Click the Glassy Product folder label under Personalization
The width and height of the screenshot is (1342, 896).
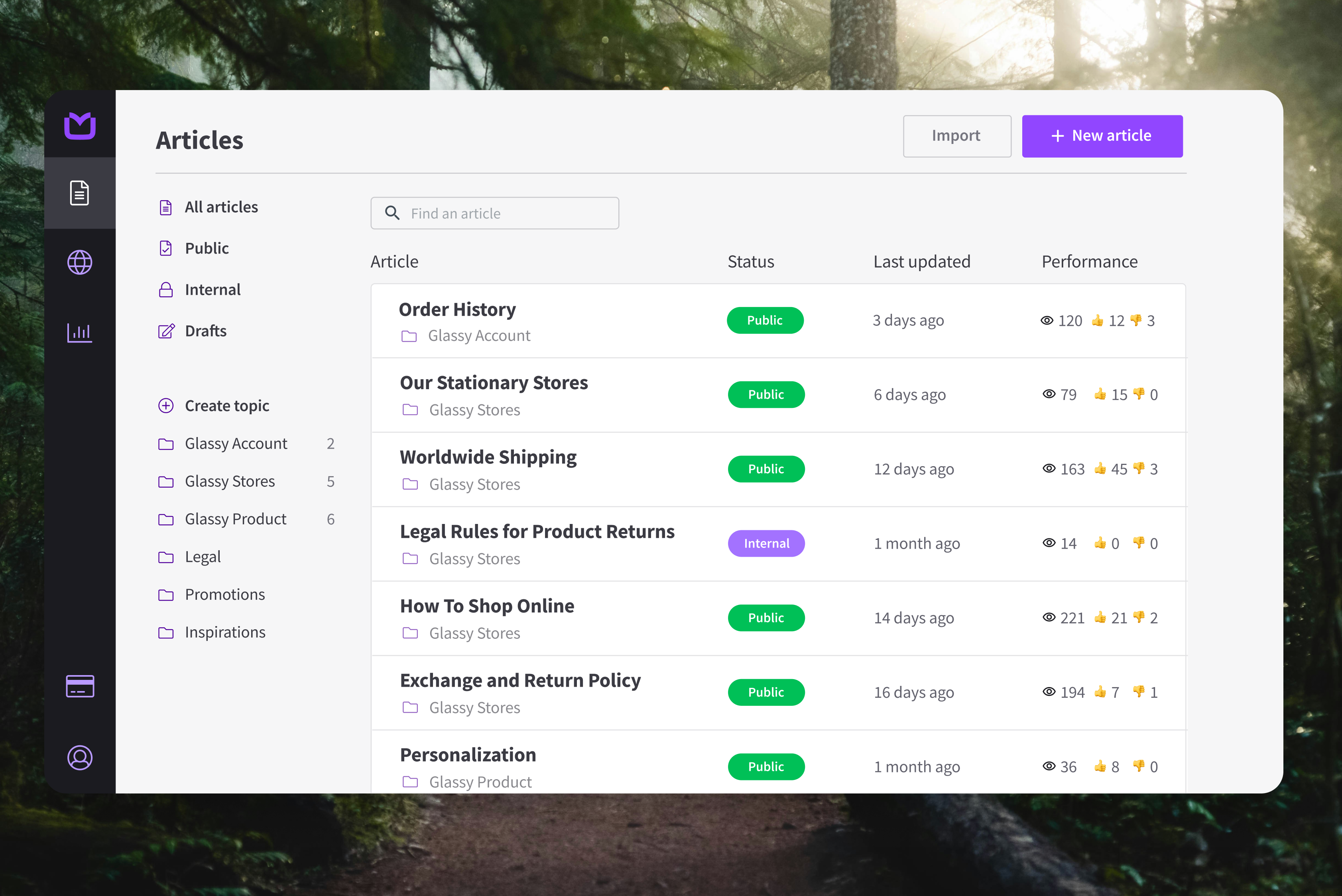[480, 782]
